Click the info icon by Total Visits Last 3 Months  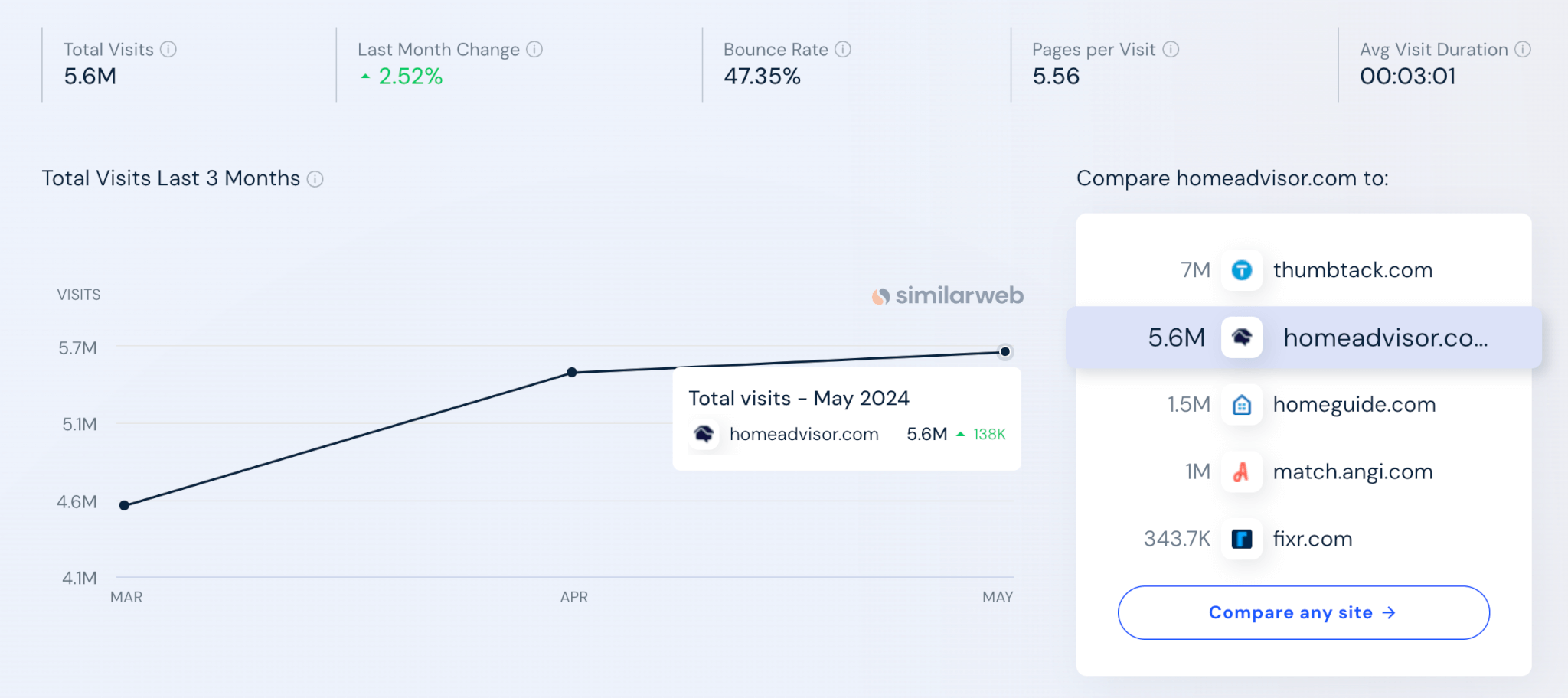[315, 179]
